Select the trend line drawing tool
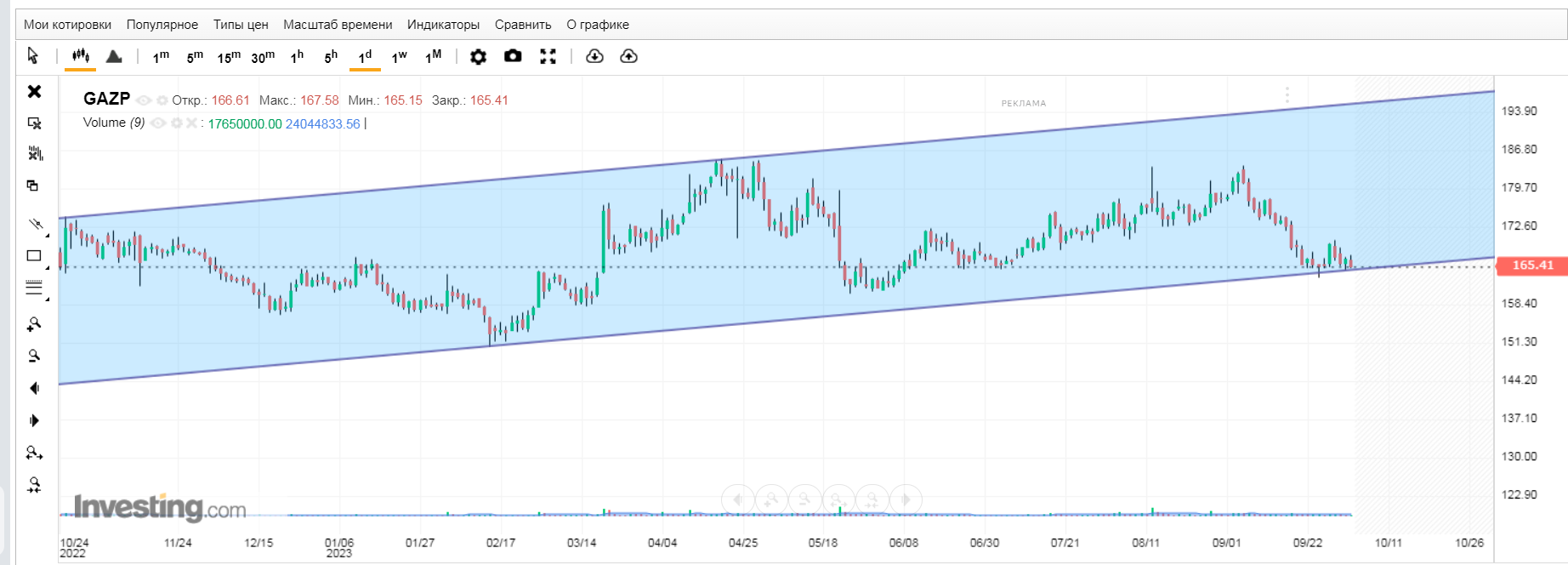This screenshot has height=565, width=1568. coord(35,224)
